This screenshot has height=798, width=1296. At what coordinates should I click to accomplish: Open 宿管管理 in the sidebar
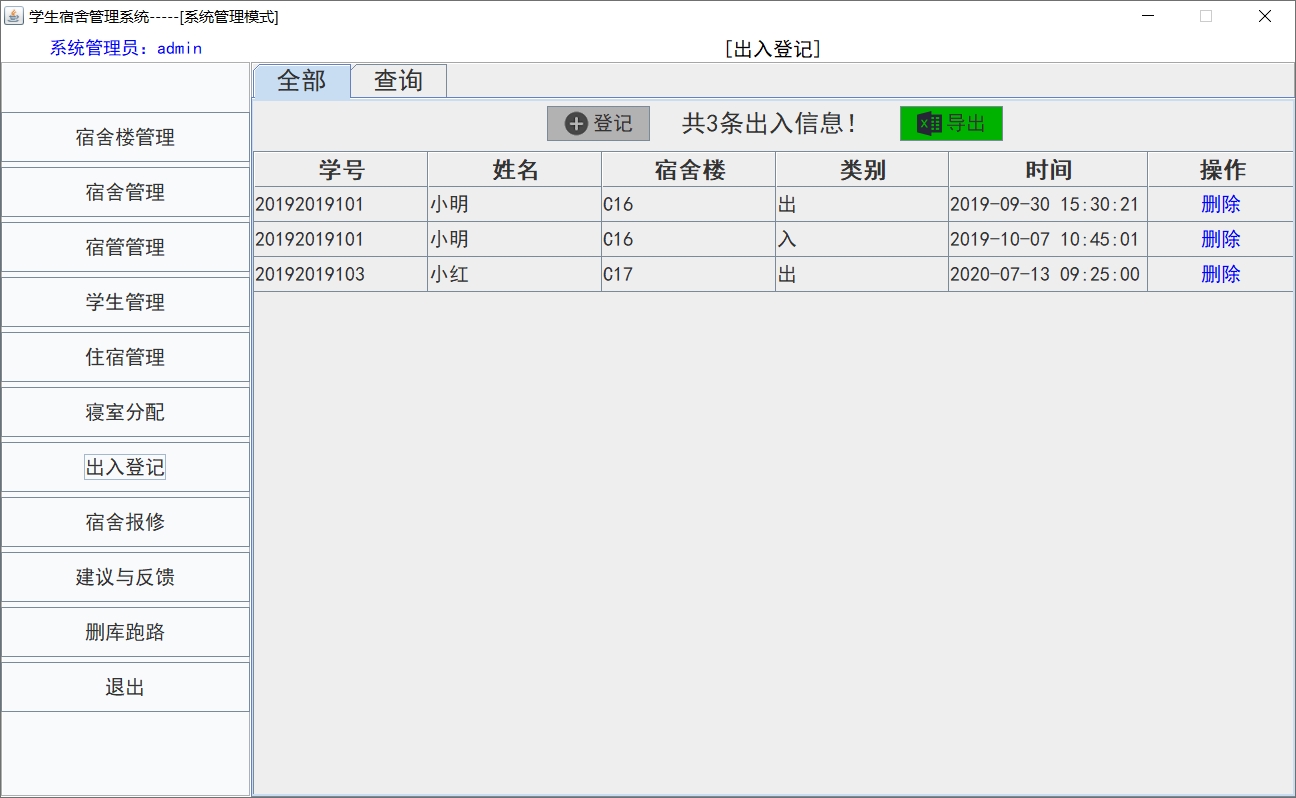click(x=125, y=247)
